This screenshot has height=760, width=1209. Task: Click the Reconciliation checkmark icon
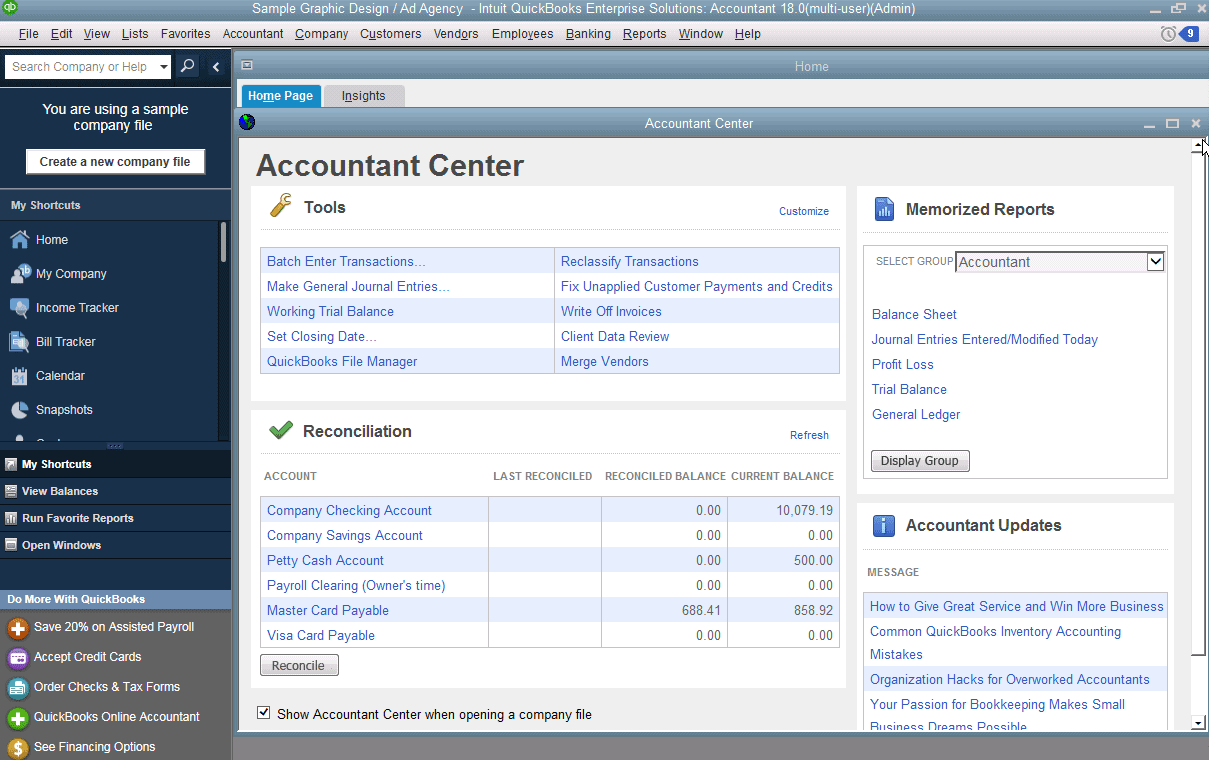pos(281,430)
